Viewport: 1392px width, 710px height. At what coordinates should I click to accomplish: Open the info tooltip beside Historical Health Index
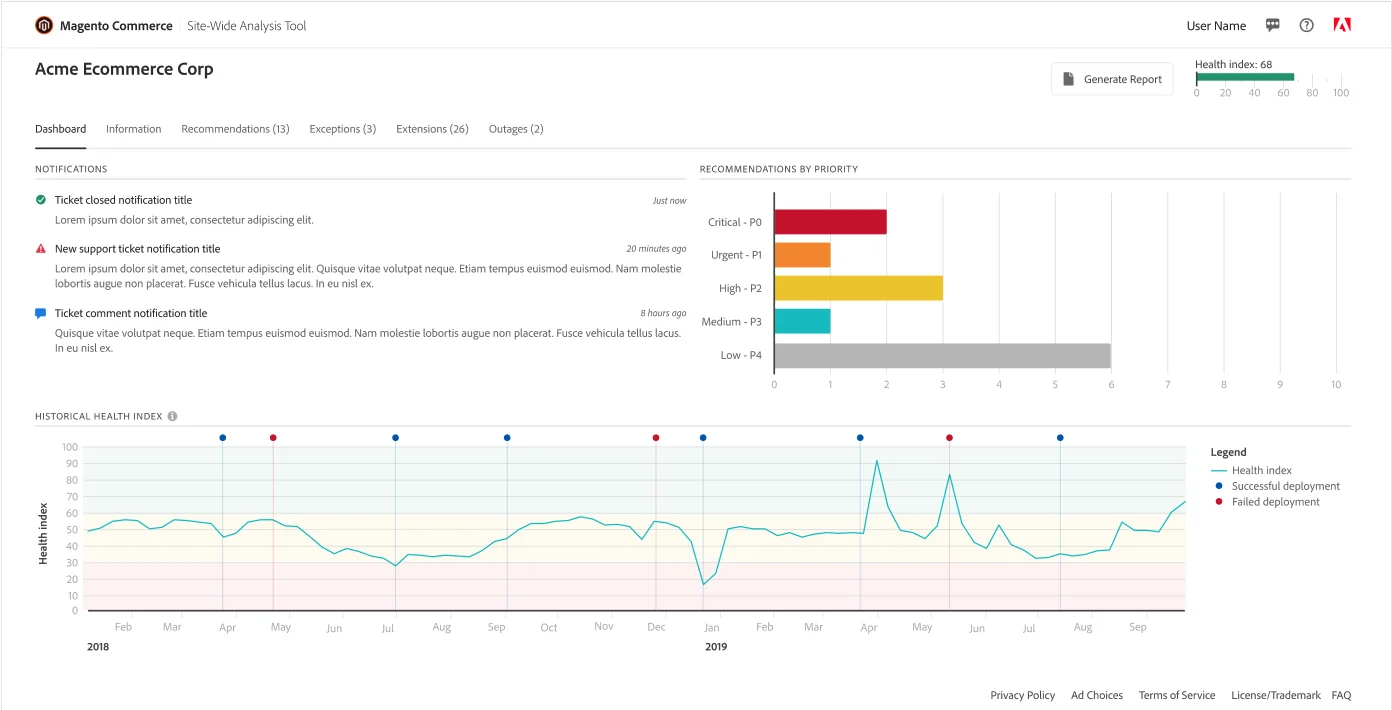(171, 416)
